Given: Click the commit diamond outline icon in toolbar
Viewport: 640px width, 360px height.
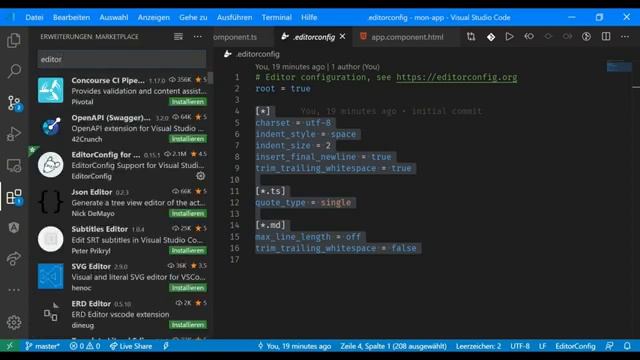Looking at the screenshot, I should 548,36.
